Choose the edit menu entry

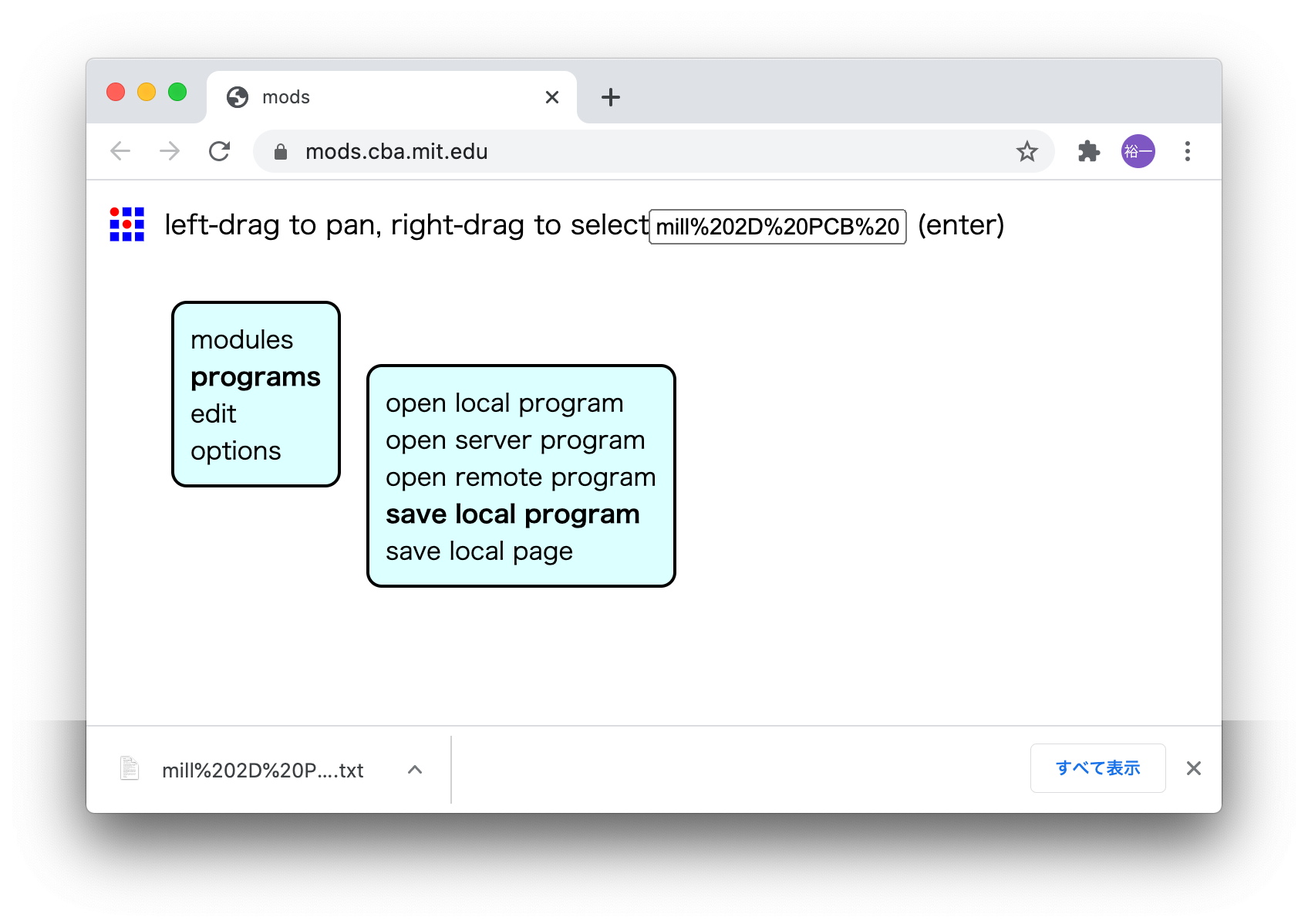[214, 414]
